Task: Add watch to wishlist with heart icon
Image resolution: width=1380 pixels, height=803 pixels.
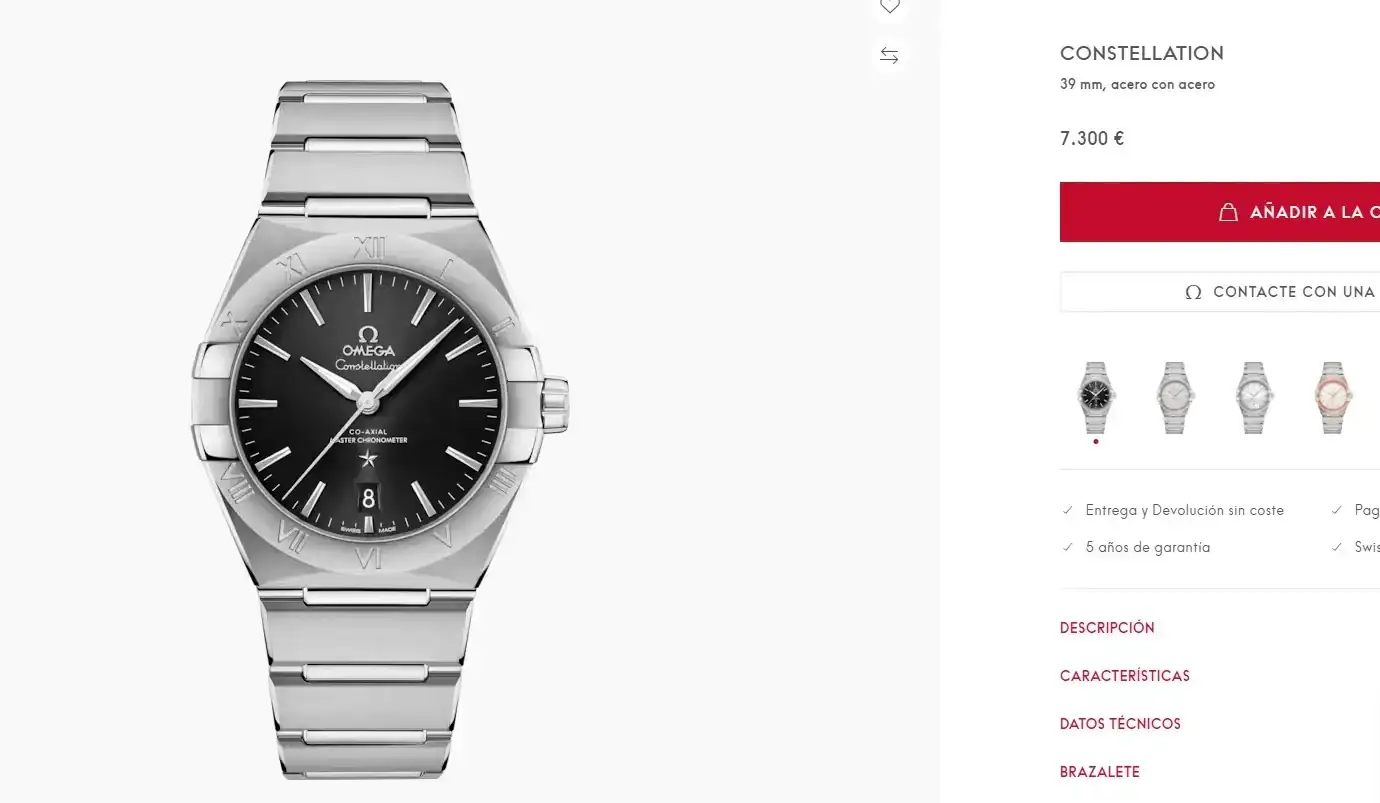Action: pyautogui.click(x=889, y=8)
